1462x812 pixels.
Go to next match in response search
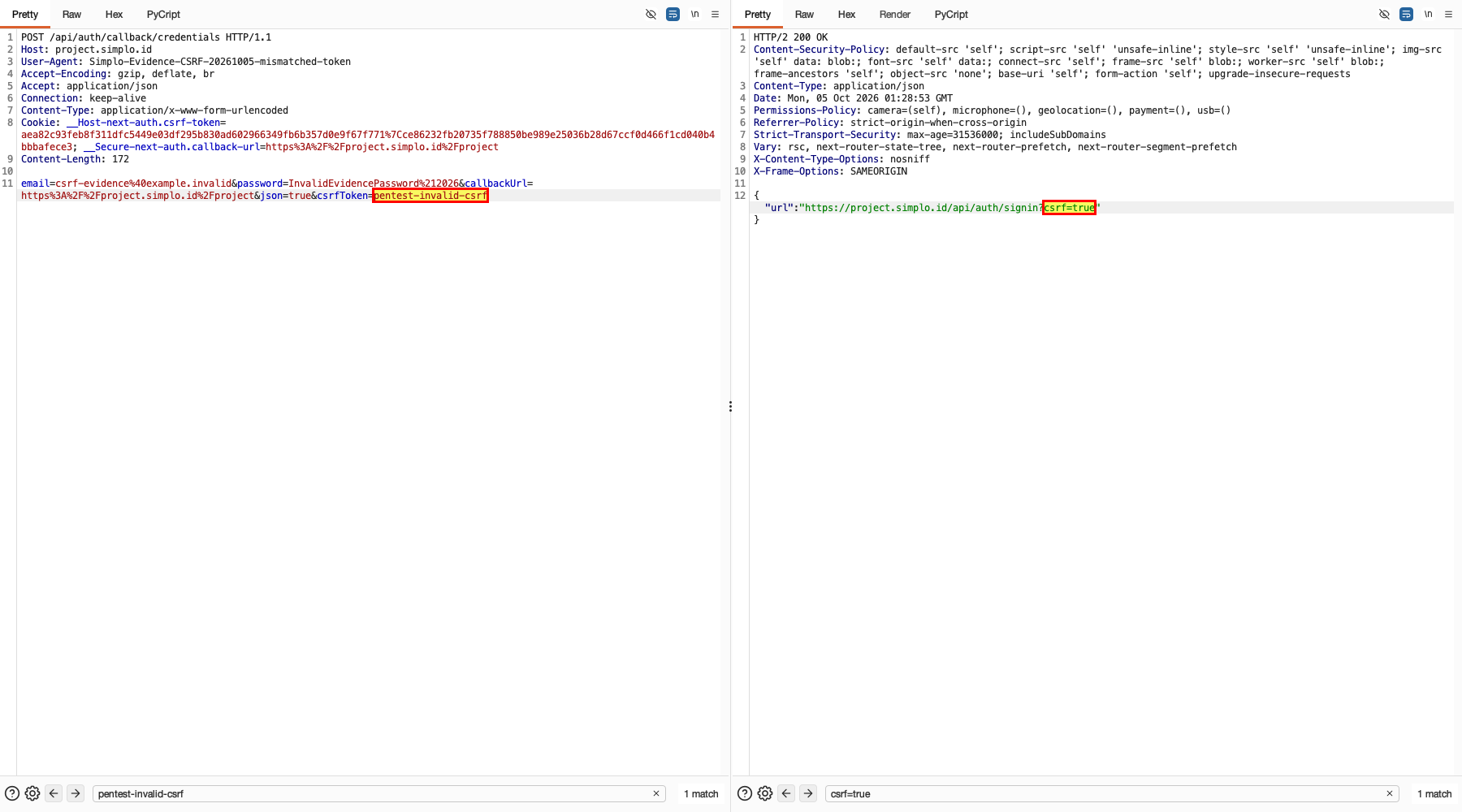(x=808, y=793)
